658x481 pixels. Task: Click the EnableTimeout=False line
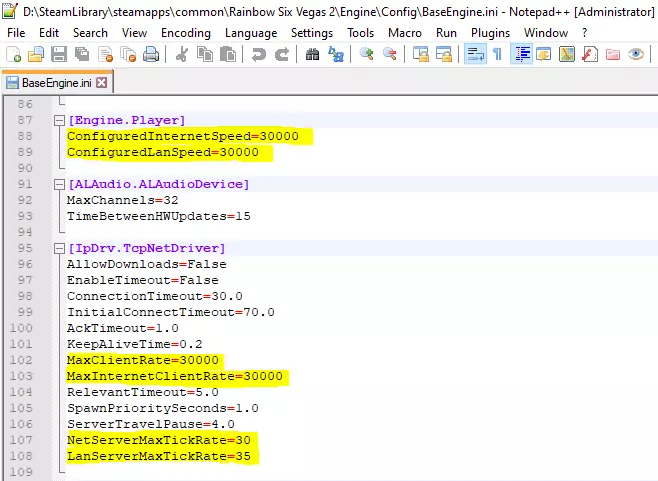tap(143, 280)
